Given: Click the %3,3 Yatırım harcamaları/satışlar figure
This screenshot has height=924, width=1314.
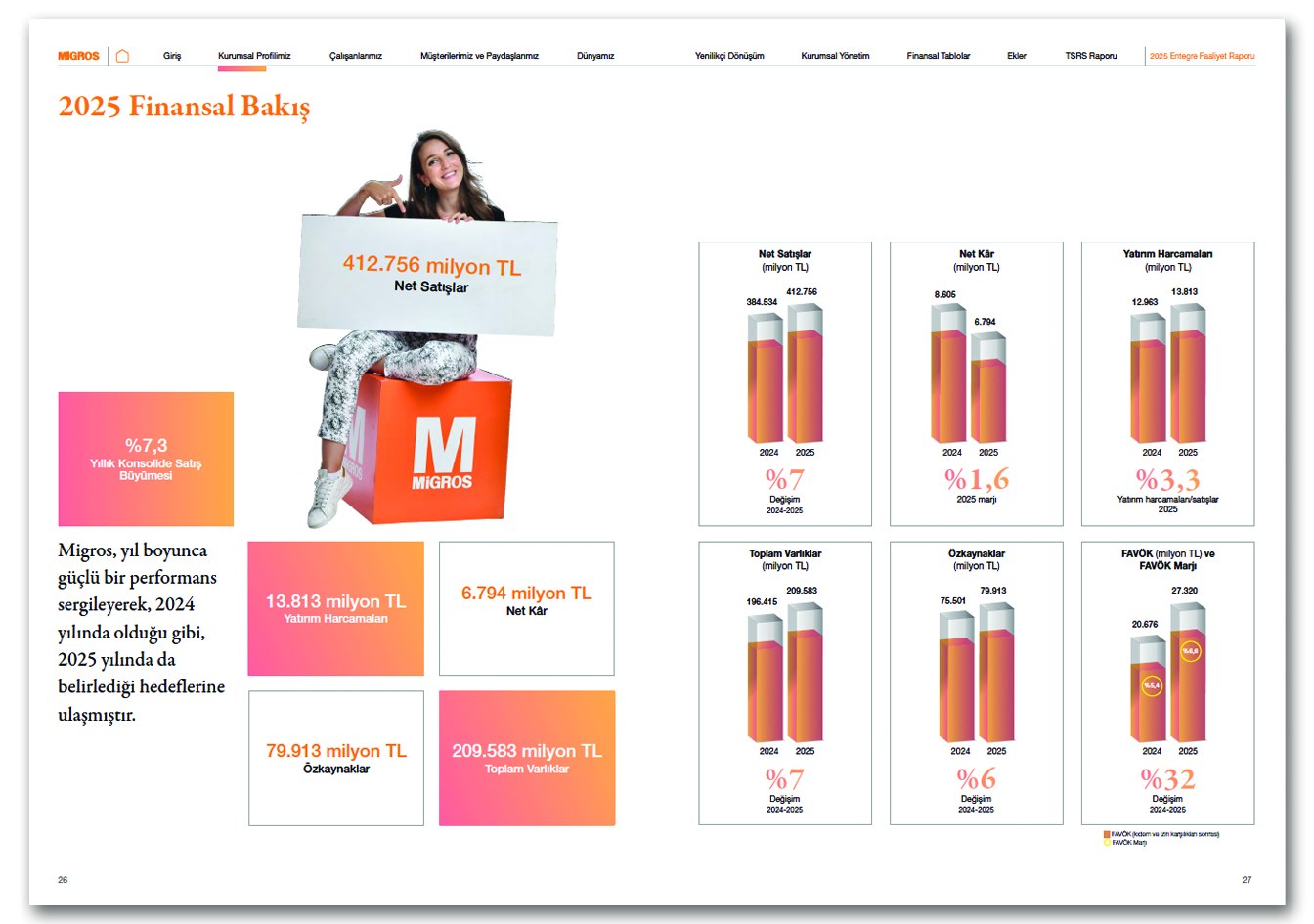Looking at the screenshot, I should (1167, 479).
